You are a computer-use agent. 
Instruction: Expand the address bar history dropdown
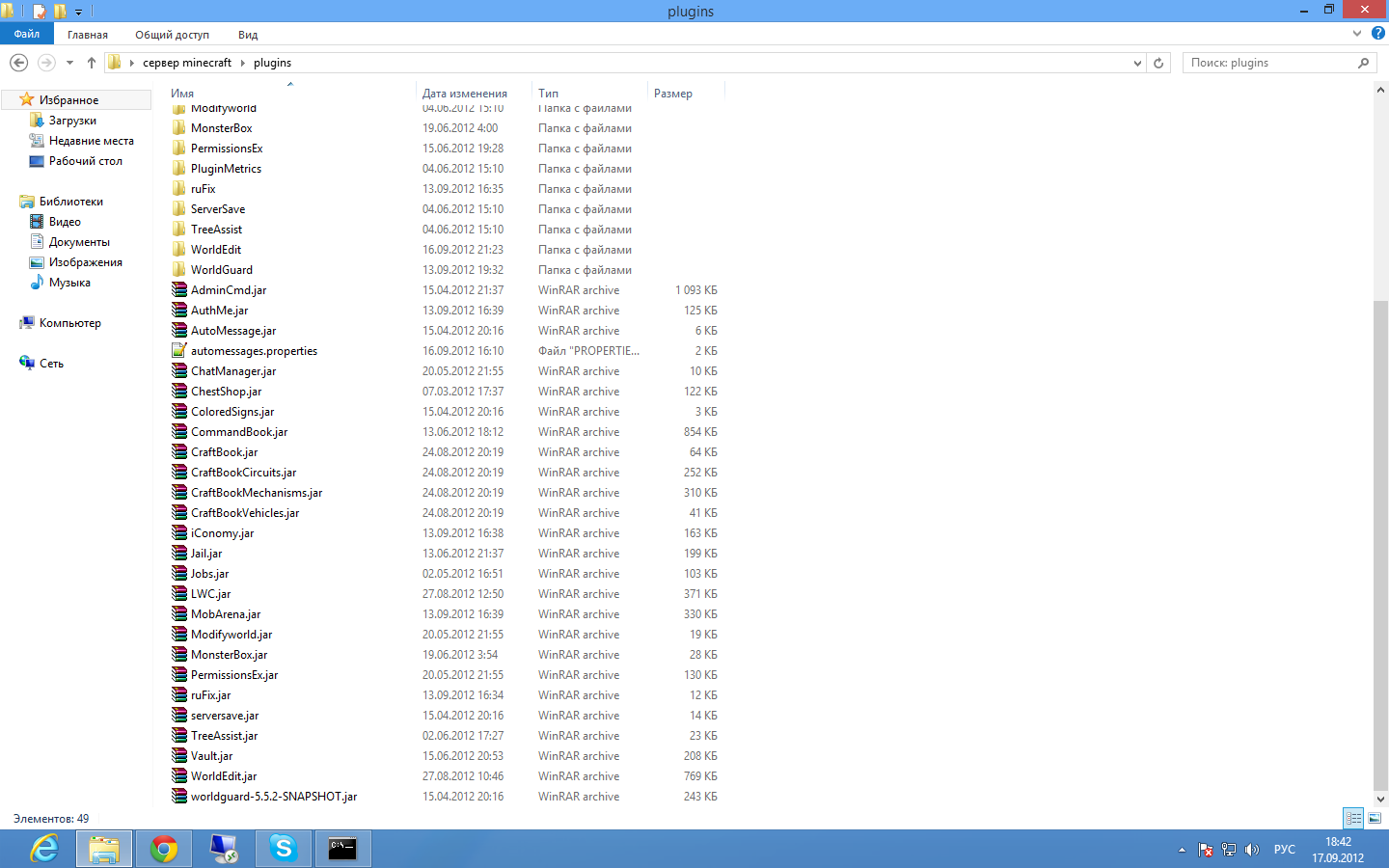point(1137,63)
